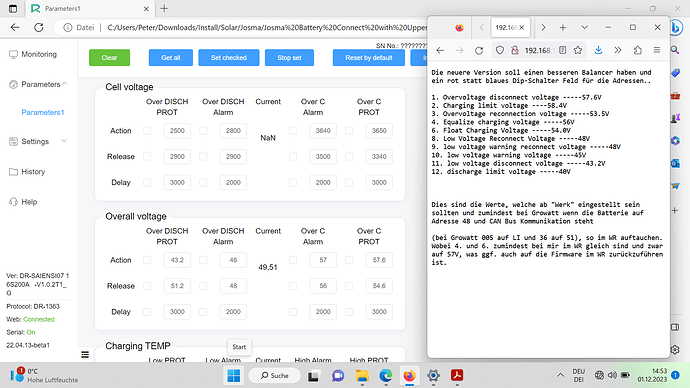
Task: Open Windows Settings gear on taskbar
Action: click(x=433, y=376)
